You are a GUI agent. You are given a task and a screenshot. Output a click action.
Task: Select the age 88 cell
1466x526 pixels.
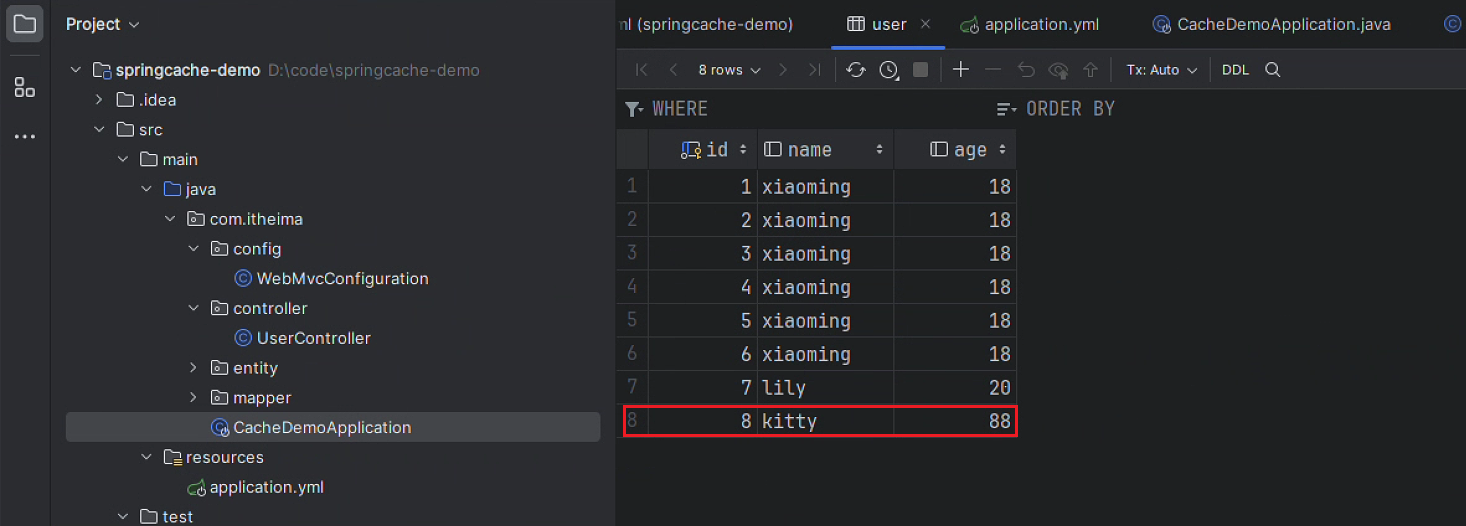tap(955, 421)
